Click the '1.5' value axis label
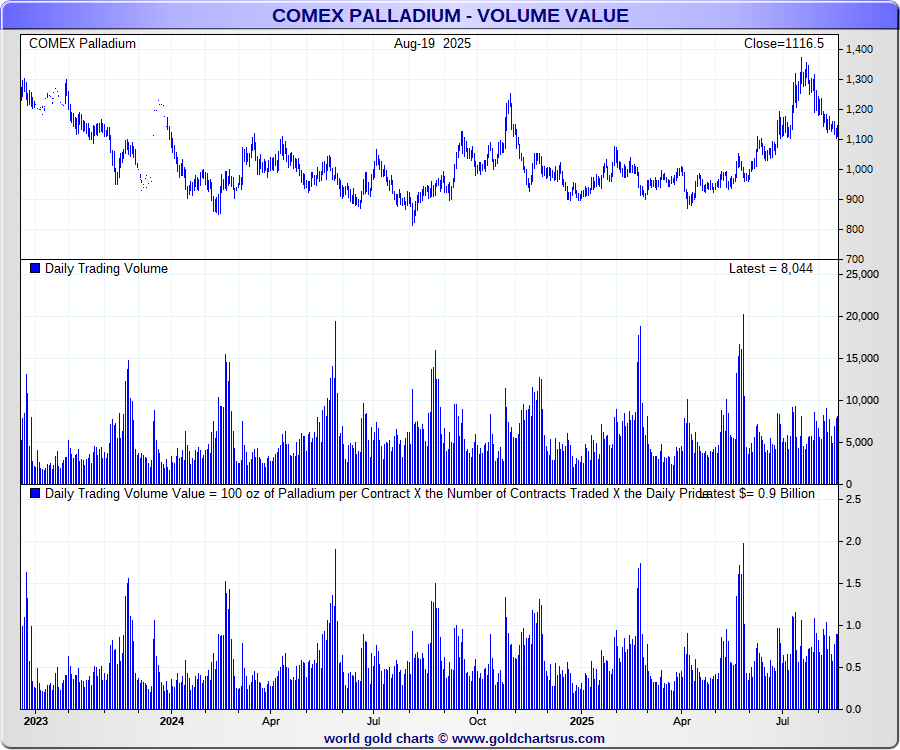Viewport: 900px width, 750px height. tap(854, 583)
